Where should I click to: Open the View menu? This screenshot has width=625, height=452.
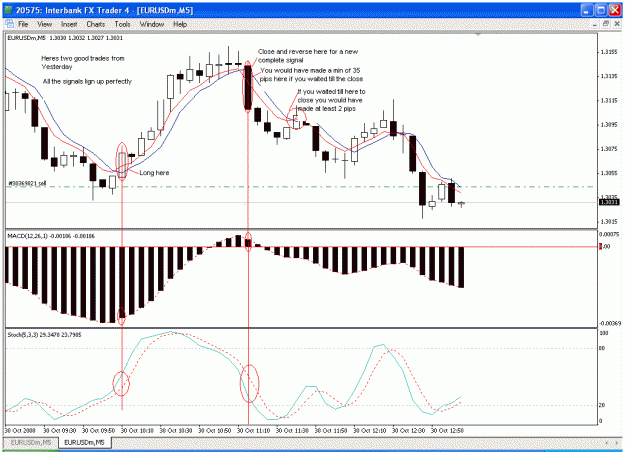(44, 24)
